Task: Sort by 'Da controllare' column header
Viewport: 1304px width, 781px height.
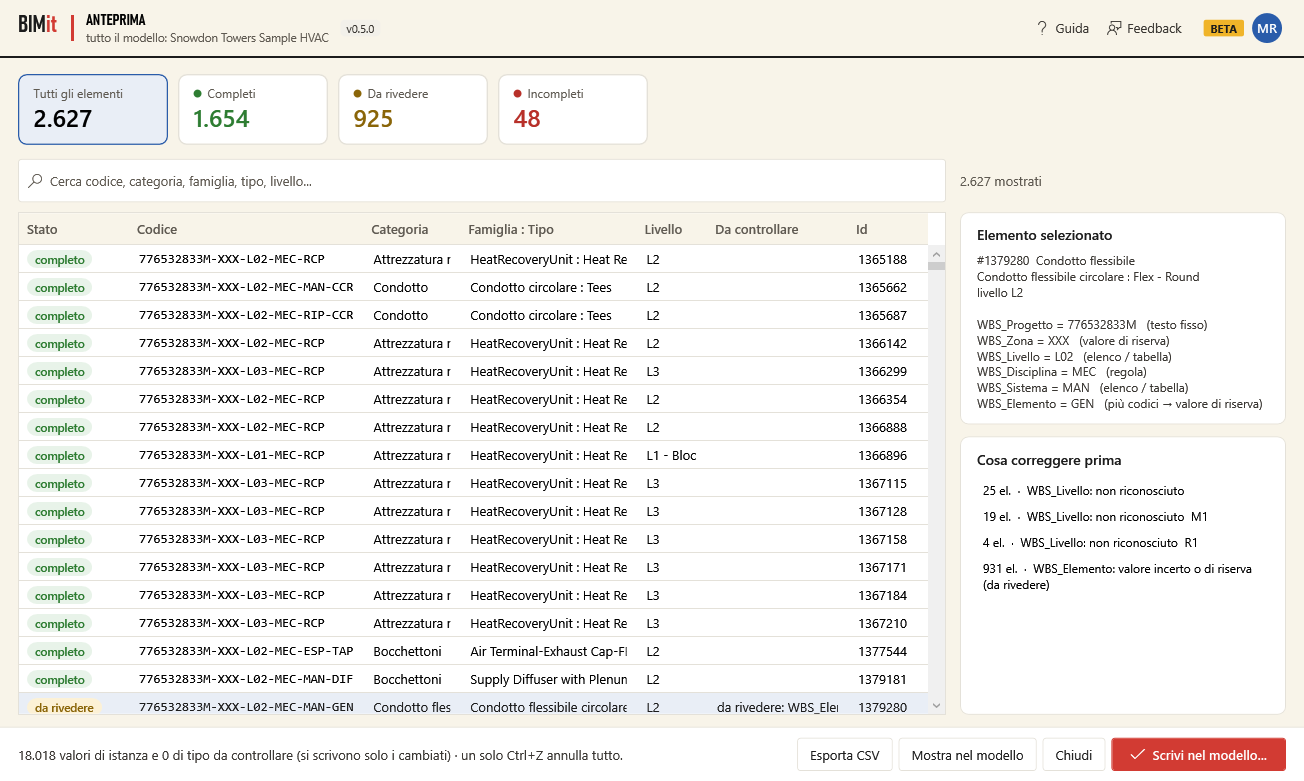Action: point(756,229)
